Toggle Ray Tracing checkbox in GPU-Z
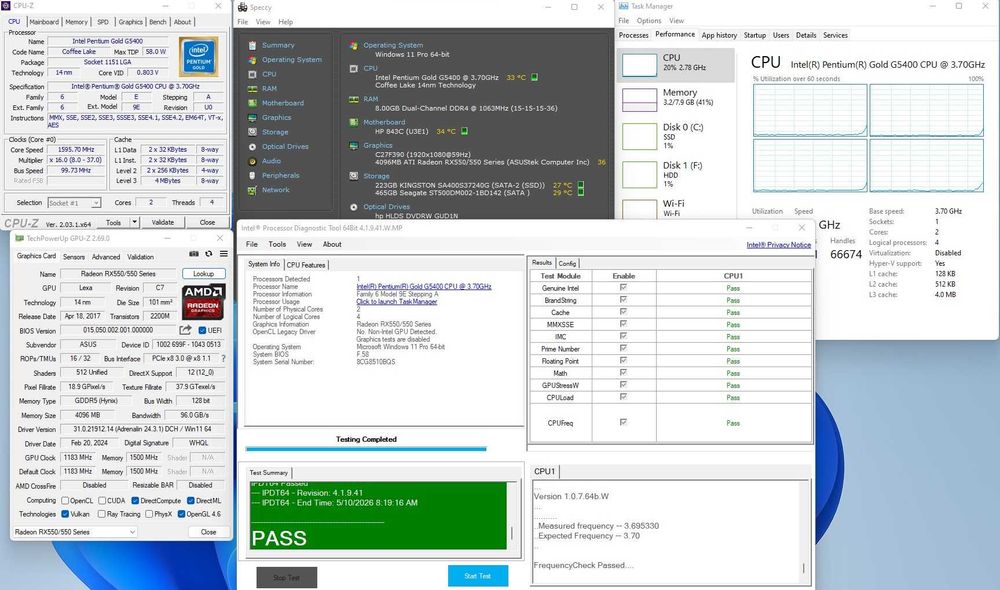Viewport: 1000px width, 590px height. [x=102, y=514]
